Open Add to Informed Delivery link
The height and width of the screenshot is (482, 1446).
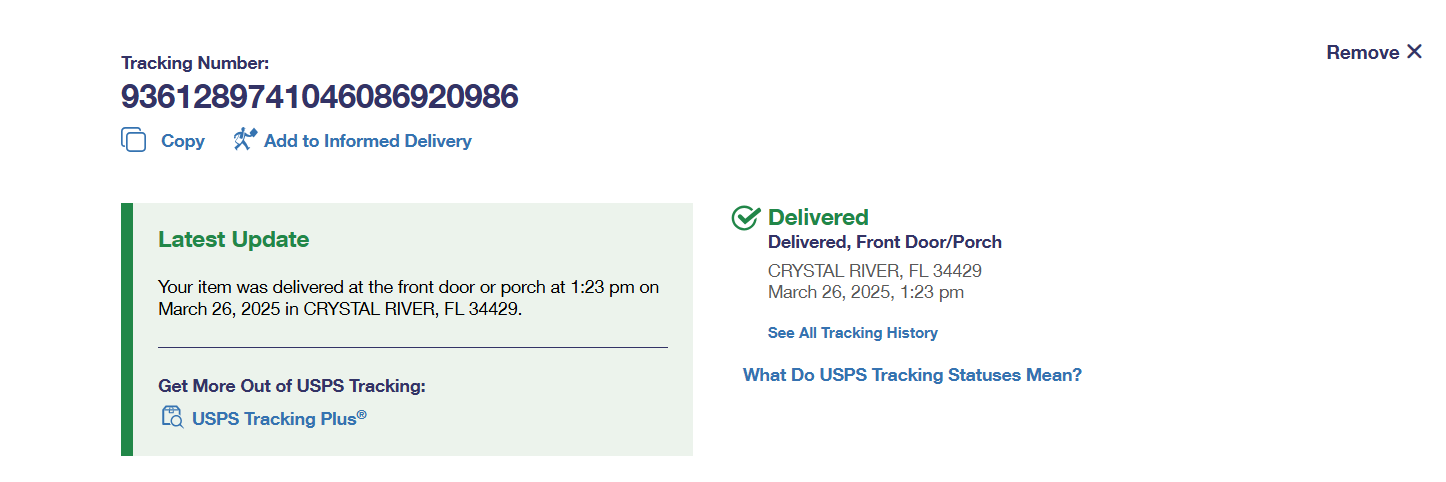[x=368, y=141]
